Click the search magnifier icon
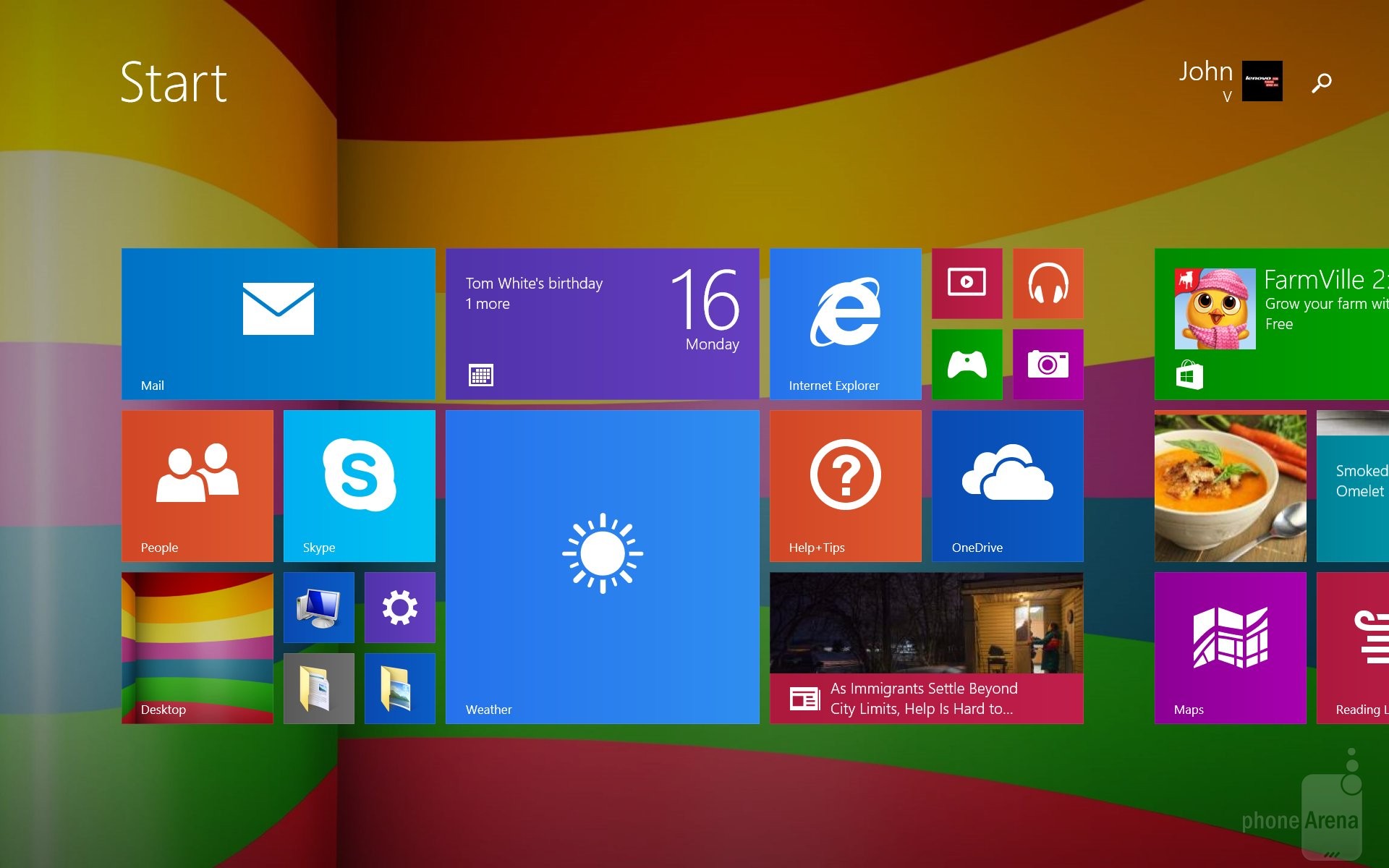 pos(1321,82)
